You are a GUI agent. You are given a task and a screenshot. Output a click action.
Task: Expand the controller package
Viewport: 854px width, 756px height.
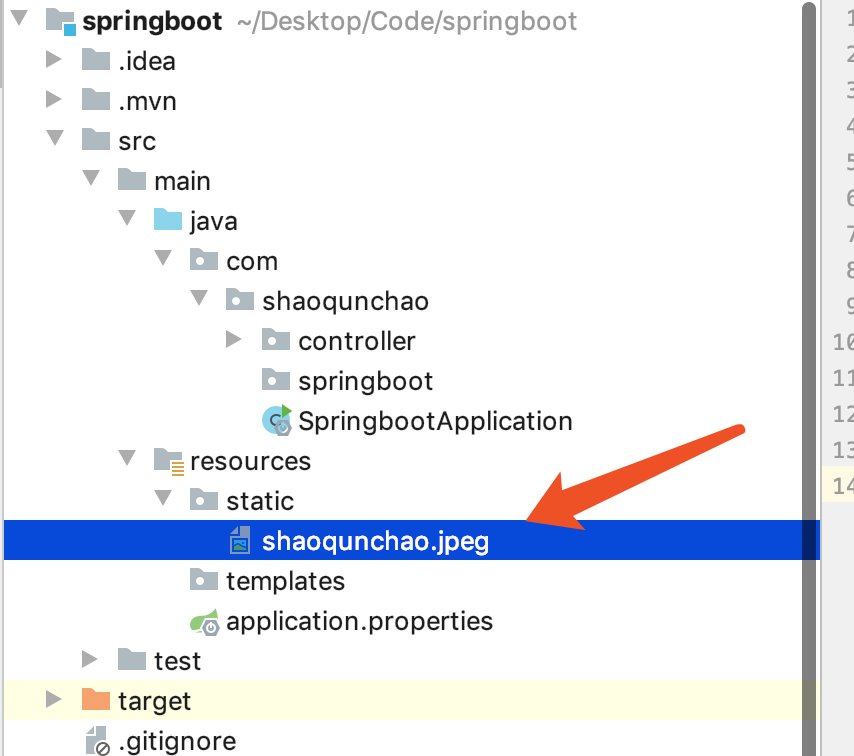pyautogui.click(x=235, y=340)
